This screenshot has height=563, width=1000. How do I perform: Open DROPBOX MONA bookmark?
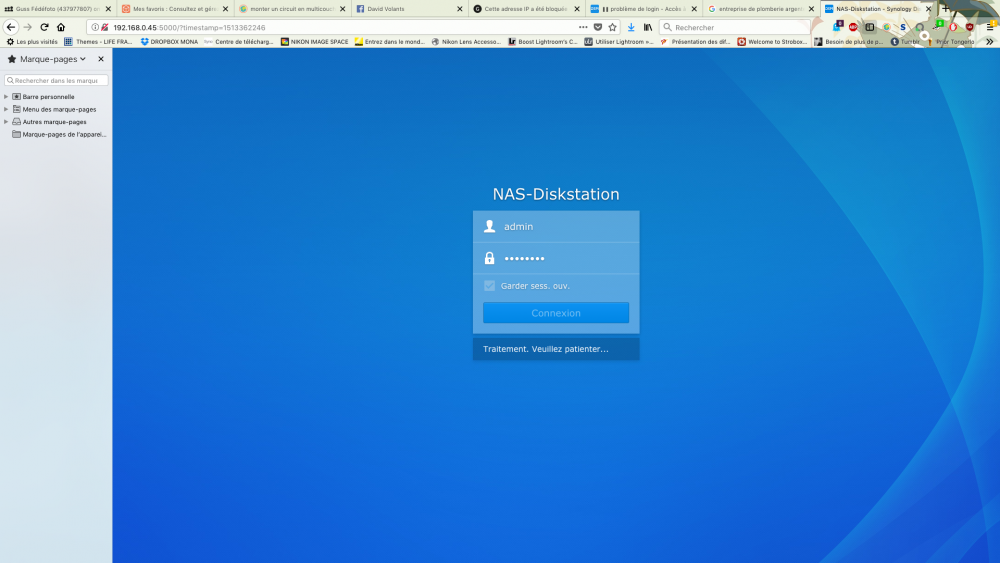coord(169,41)
